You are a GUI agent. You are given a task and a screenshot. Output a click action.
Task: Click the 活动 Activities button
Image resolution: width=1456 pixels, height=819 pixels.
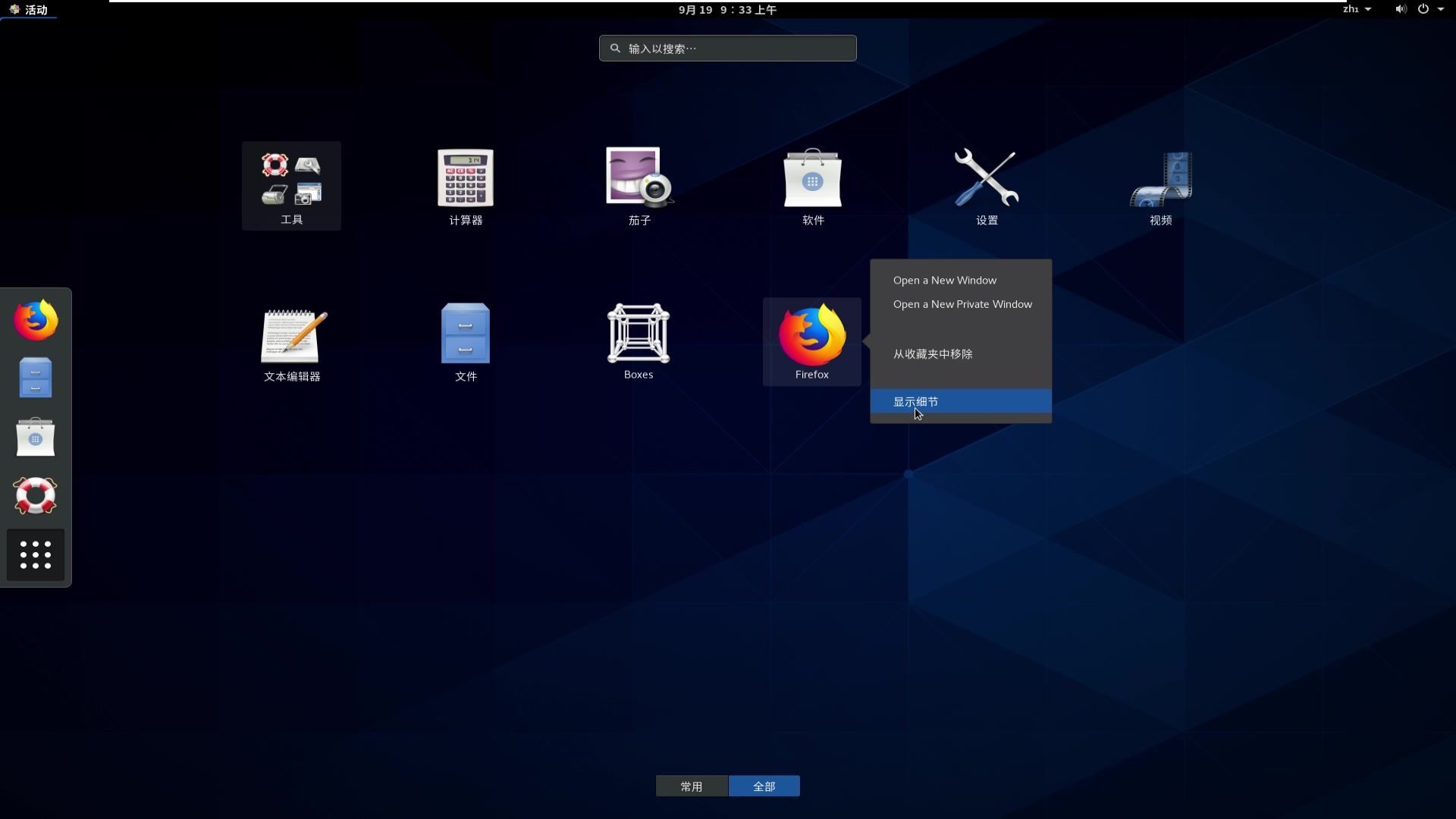click(x=29, y=10)
